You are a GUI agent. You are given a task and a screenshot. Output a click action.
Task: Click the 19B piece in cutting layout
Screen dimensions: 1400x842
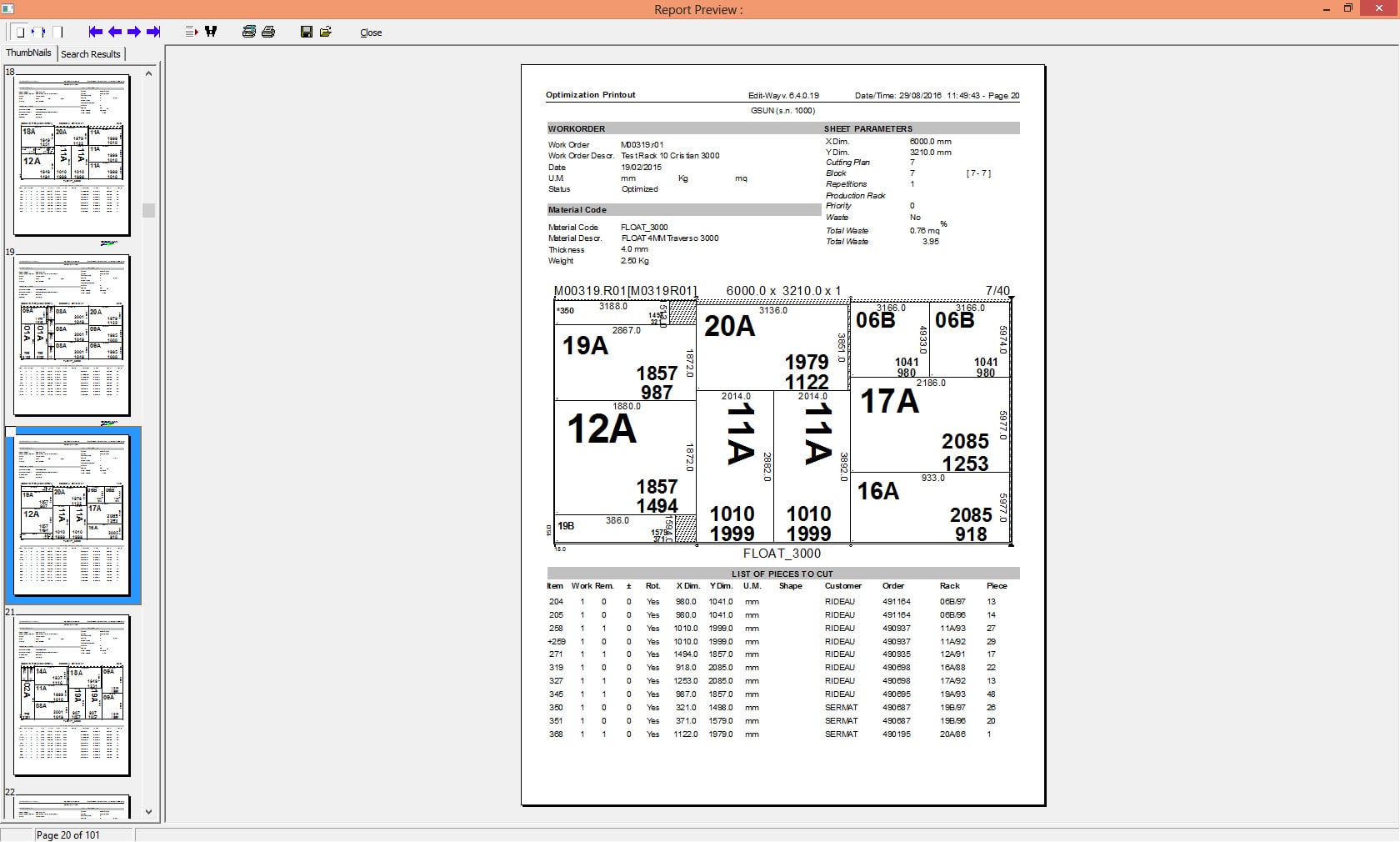(x=614, y=529)
